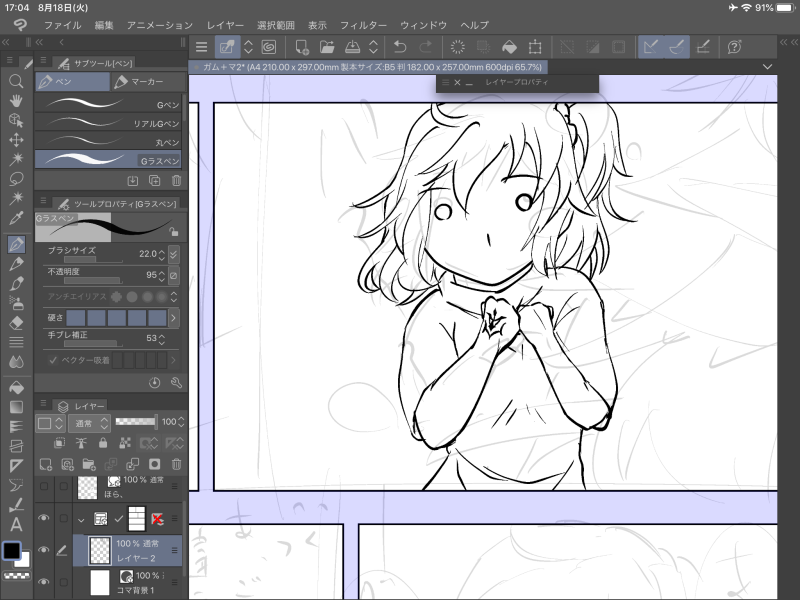Screen dimensions: 800x600
Task: Create new raster layer icon
Action: point(45,464)
